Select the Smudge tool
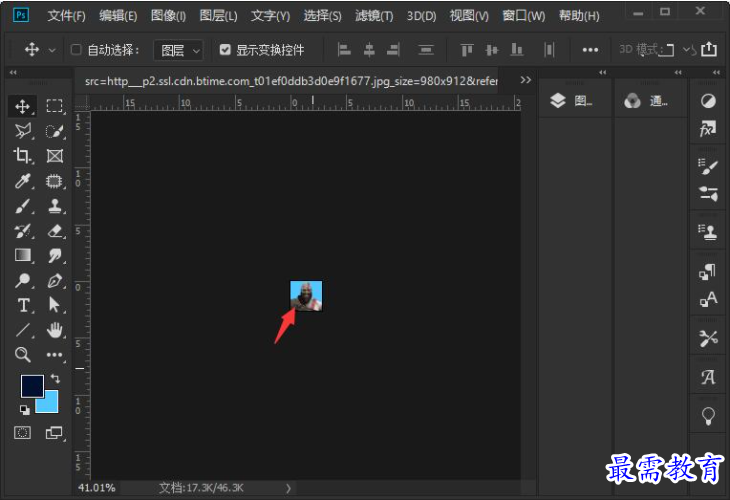 point(55,255)
